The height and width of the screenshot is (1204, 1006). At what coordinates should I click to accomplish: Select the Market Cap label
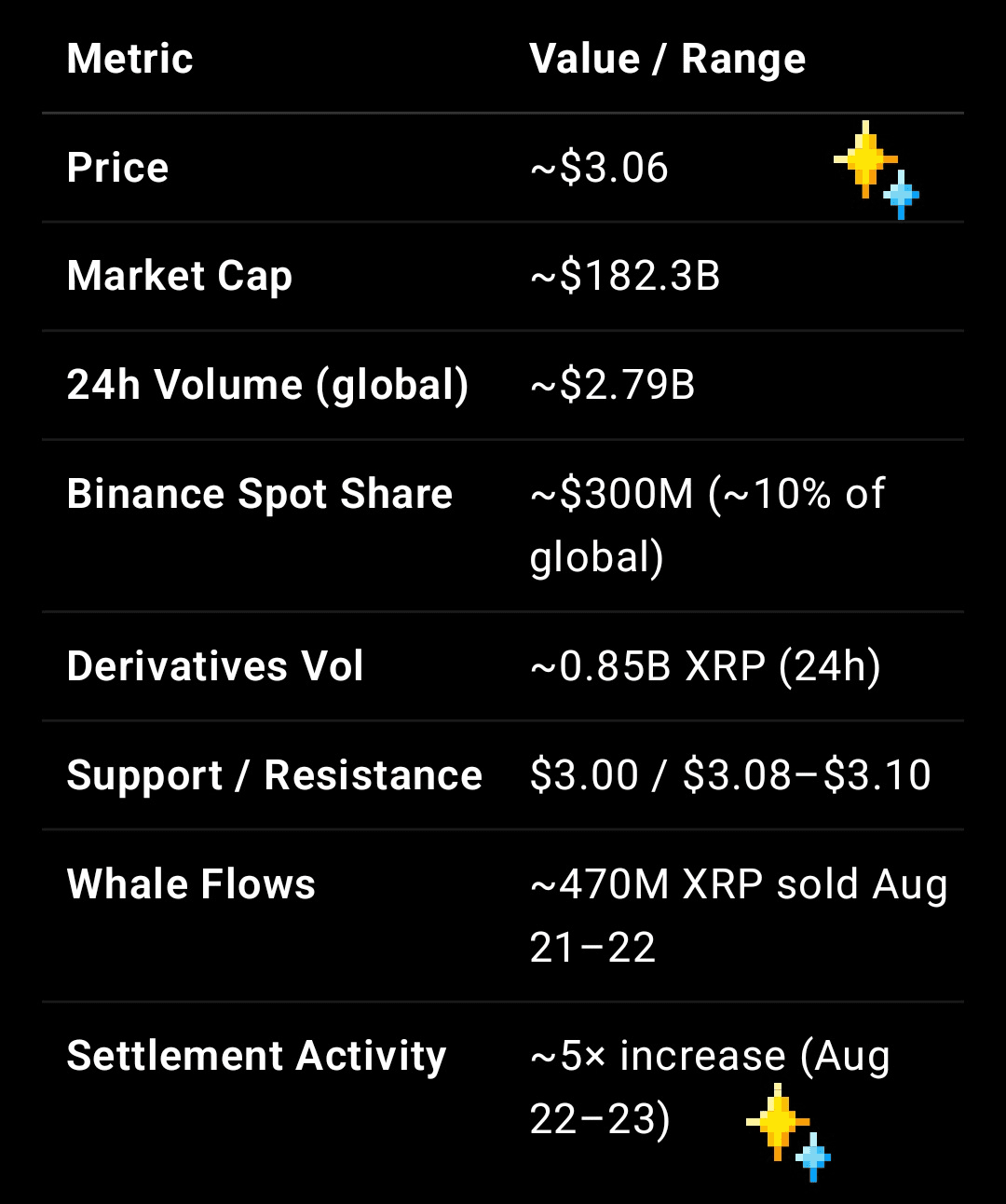[180, 277]
